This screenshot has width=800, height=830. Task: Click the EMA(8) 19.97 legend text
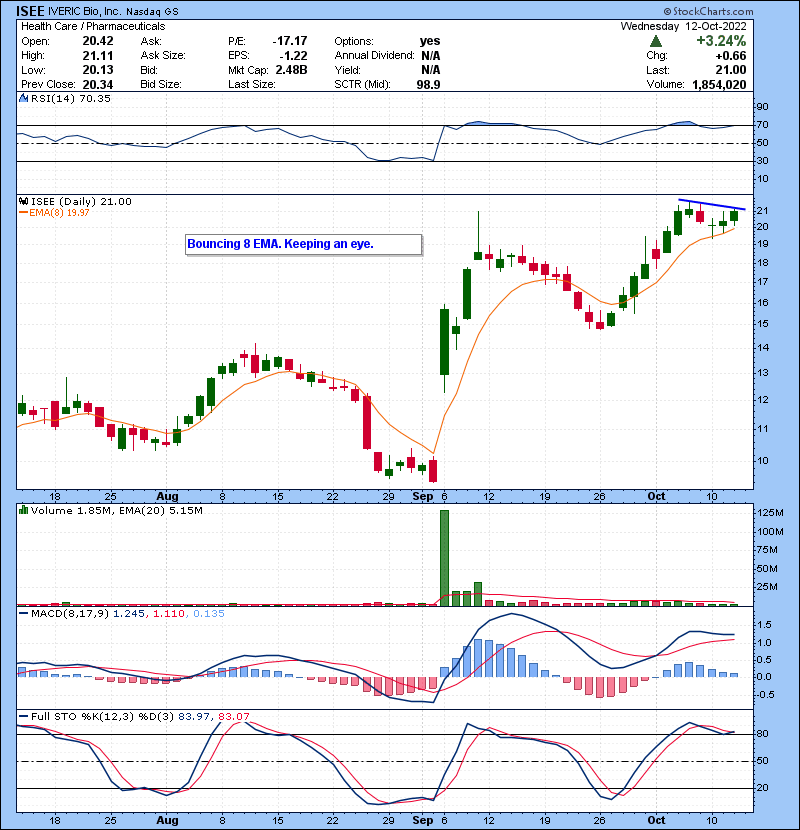[x=59, y=212]
